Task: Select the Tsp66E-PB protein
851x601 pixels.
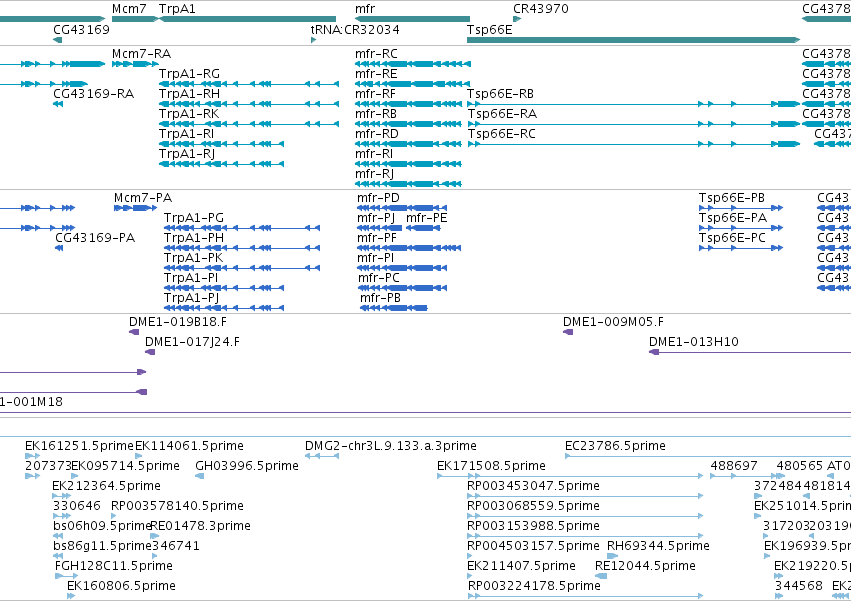Action: click(x=741, y=208)
